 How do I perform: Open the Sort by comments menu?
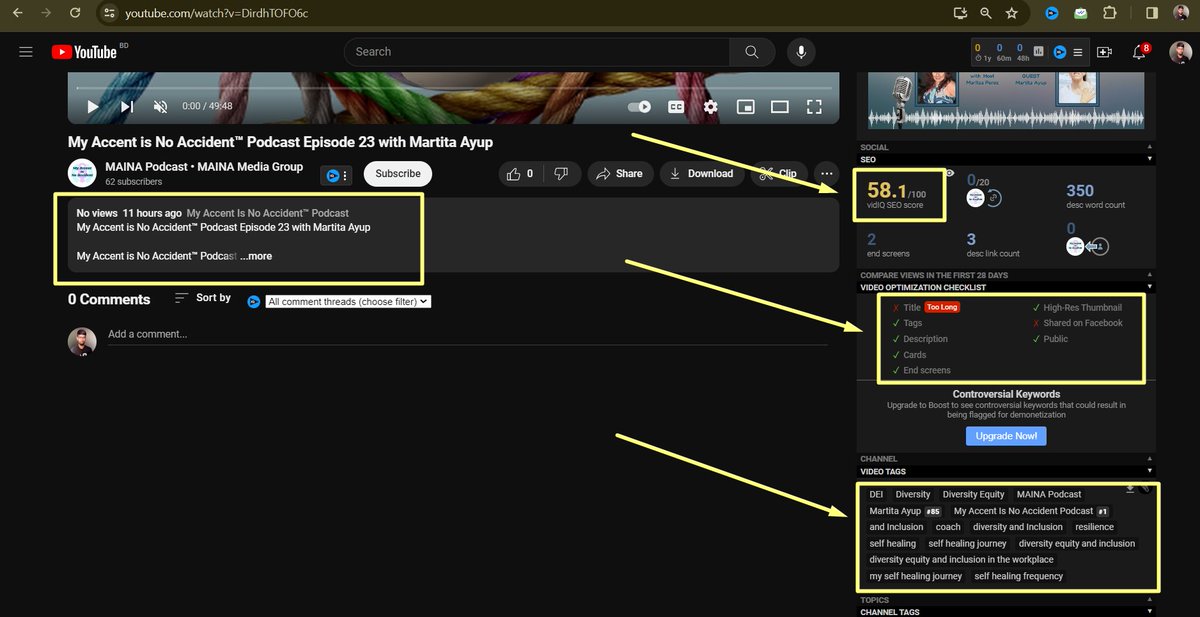(202, 297)
